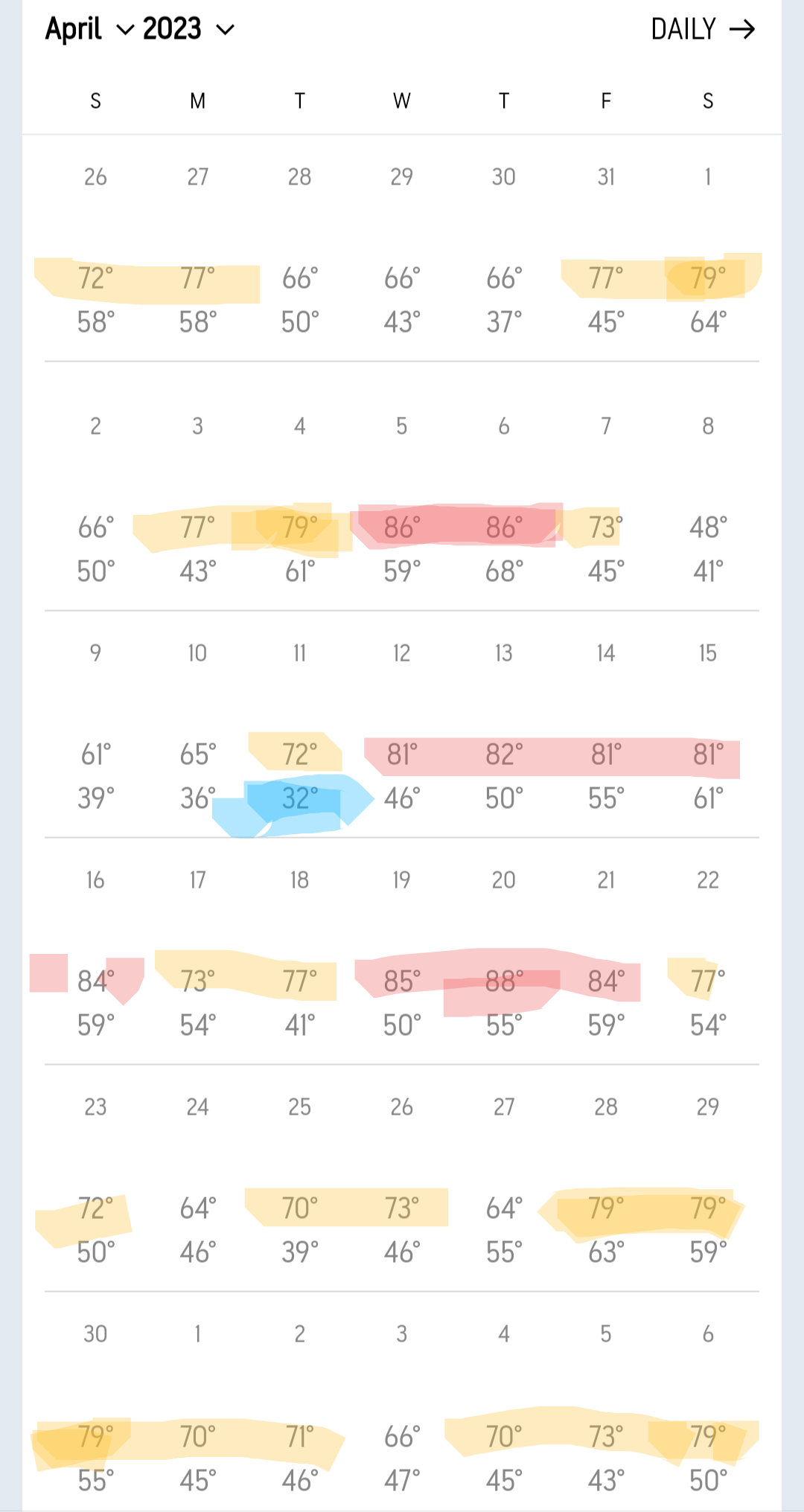Click the arrow next to DAILY
This screenshot has height=1512, width=804.
coord(742,30)
